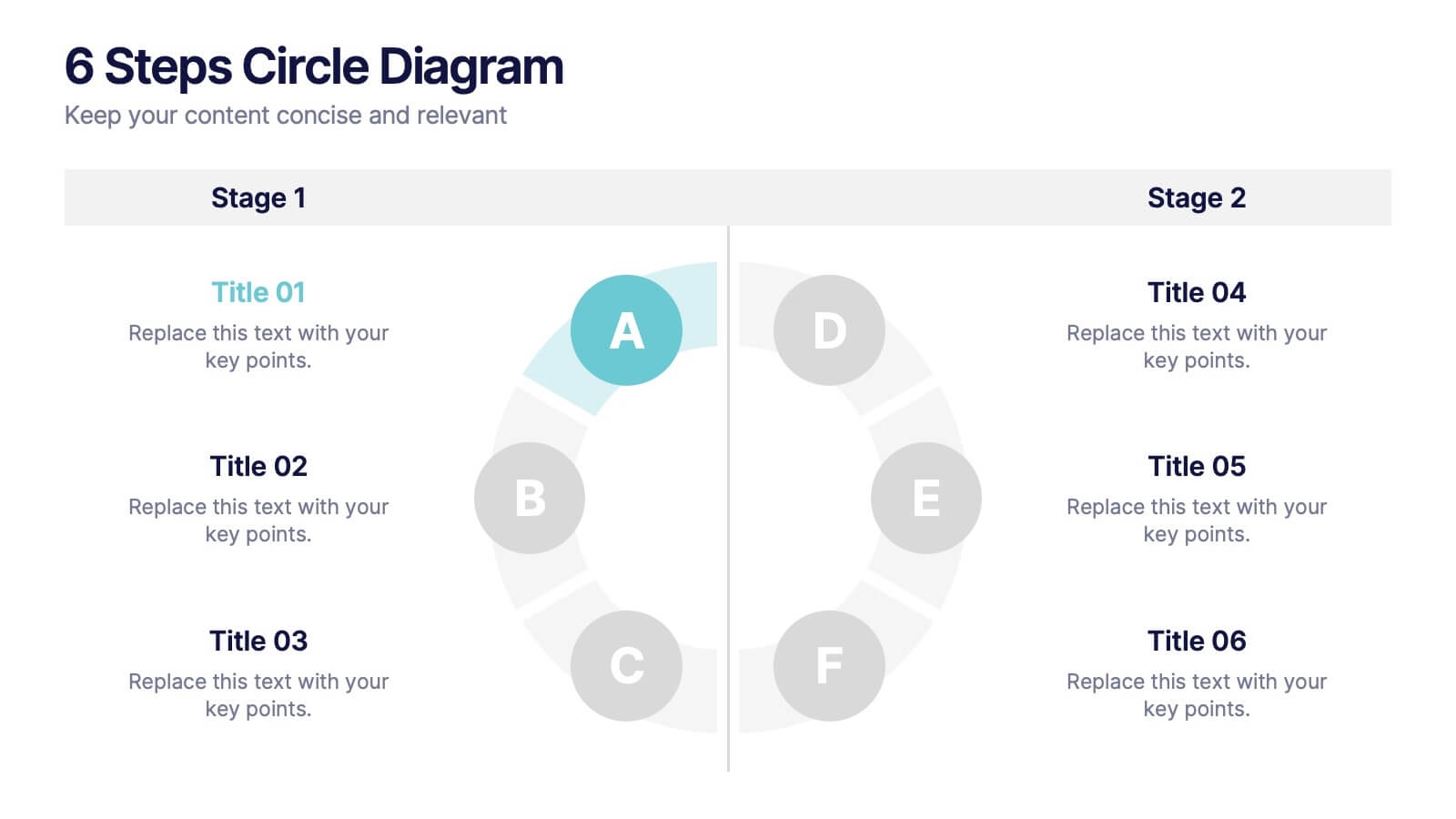Viewport: 1456px width, 819px height.
Task: Select the gray circle labeled D
Action: 829,329
